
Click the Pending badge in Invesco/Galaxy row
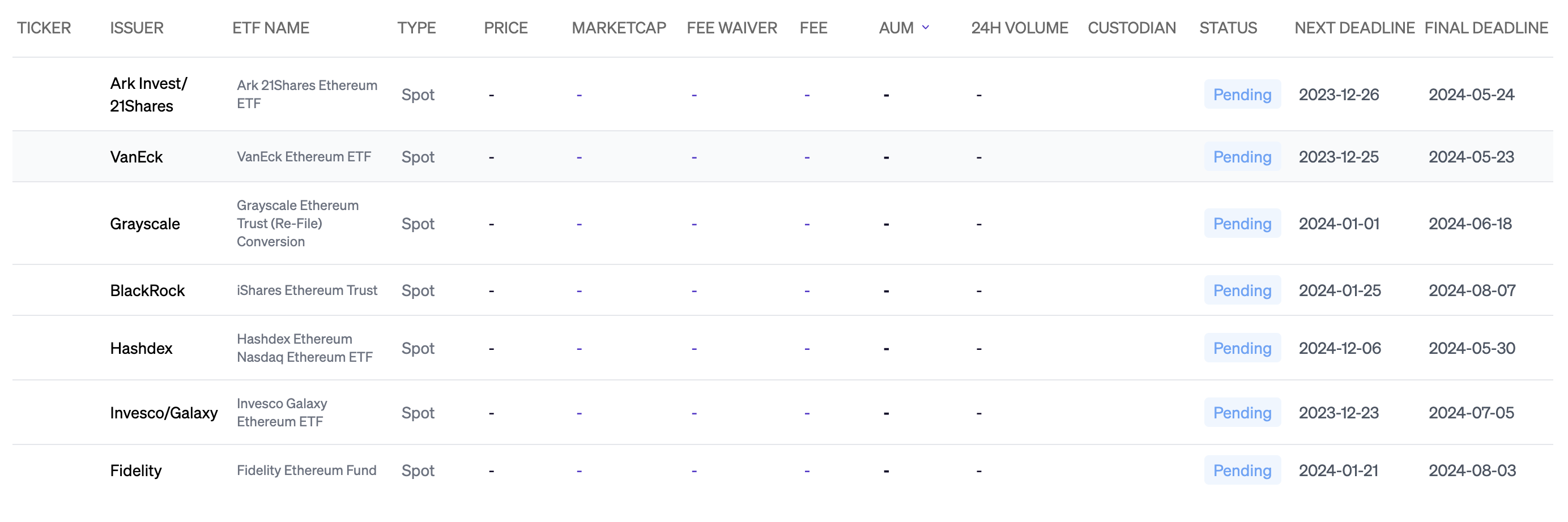1242,413
